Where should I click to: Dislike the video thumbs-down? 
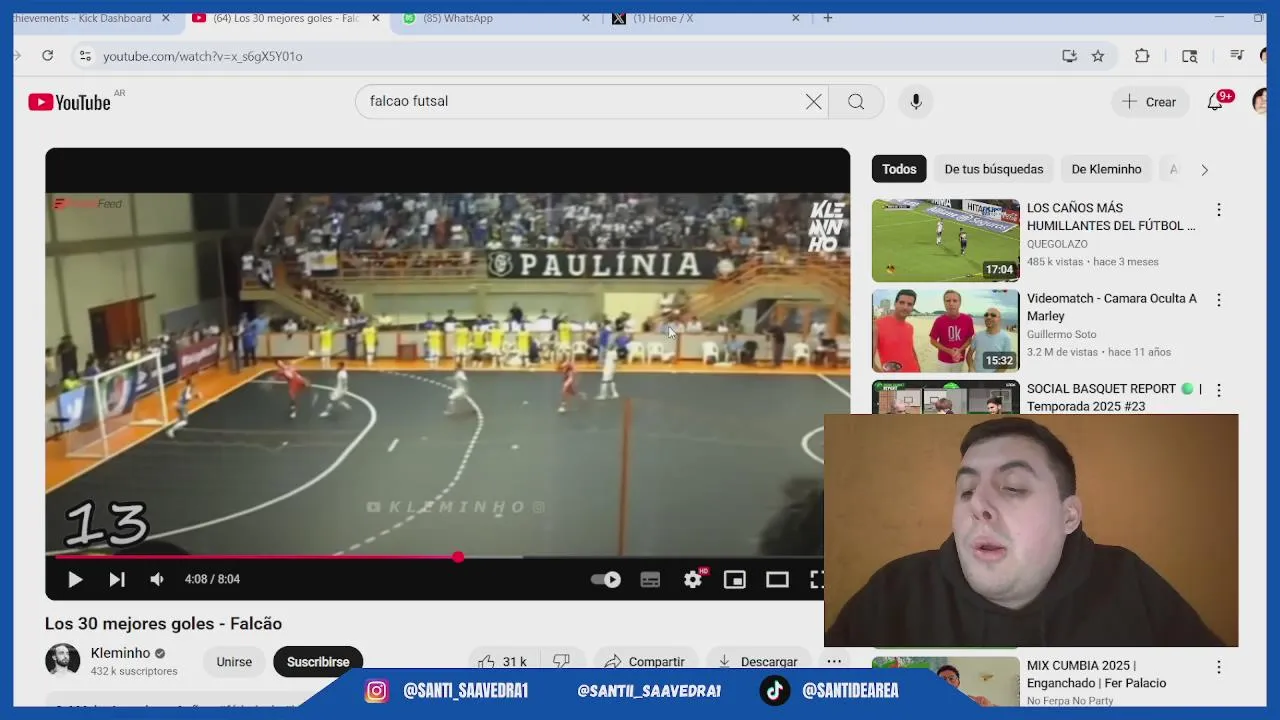point(562,662)
